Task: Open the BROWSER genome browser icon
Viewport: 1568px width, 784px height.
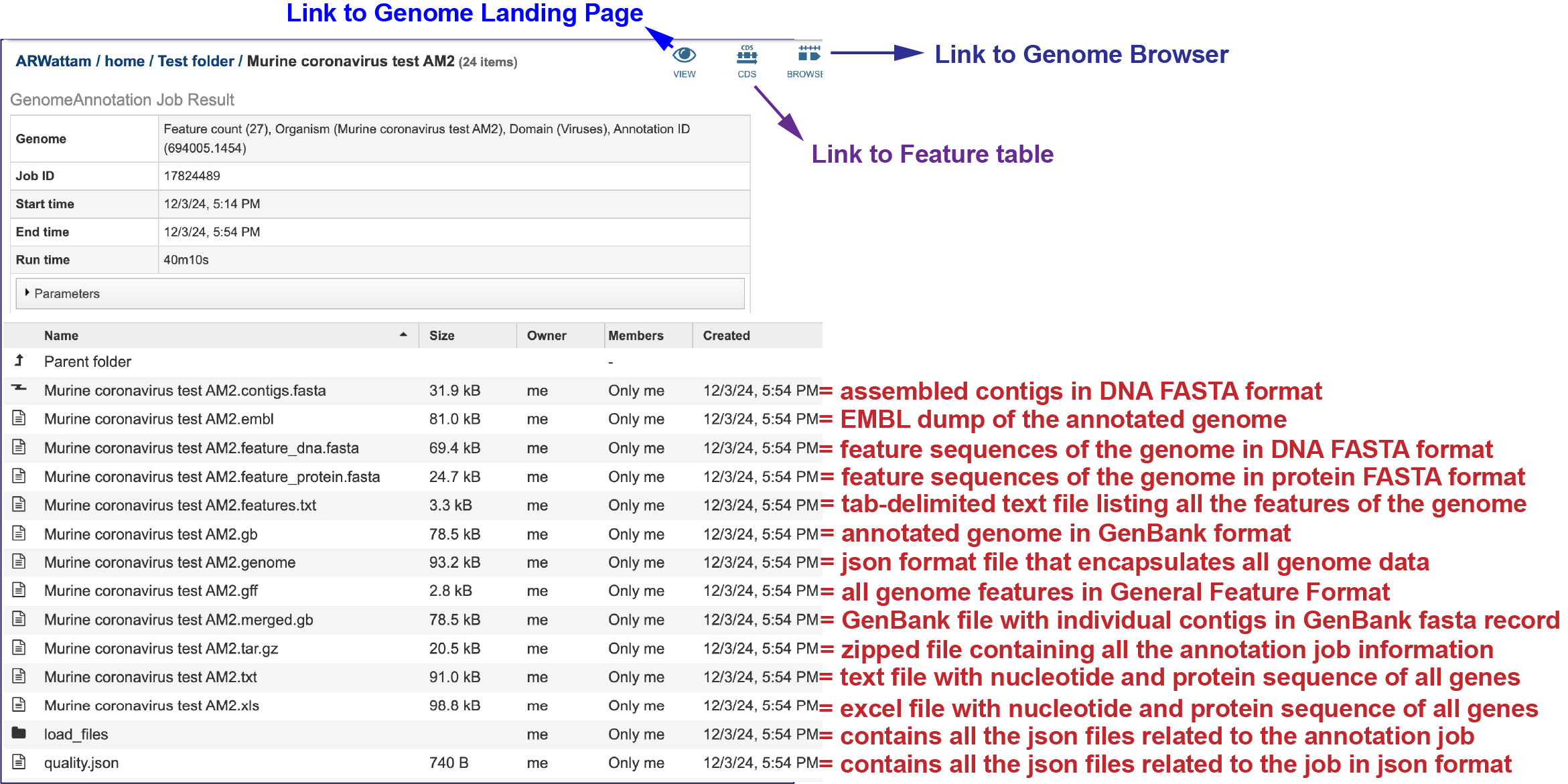Action: click(x=805, y=62)
